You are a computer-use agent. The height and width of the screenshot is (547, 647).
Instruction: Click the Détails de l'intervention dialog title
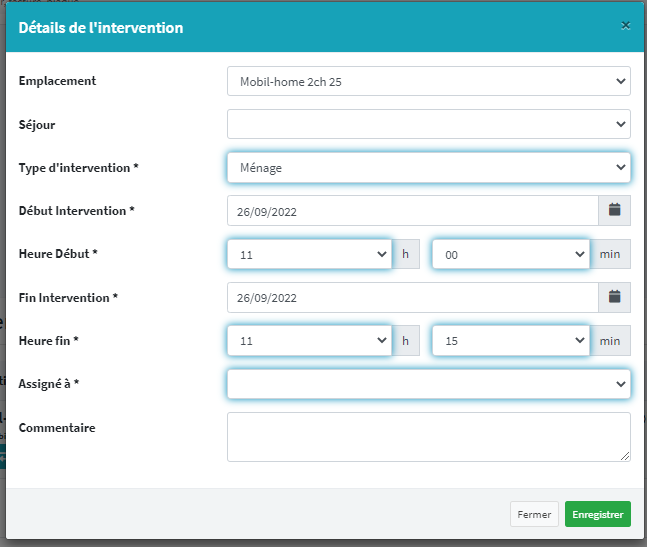(101, 28)
